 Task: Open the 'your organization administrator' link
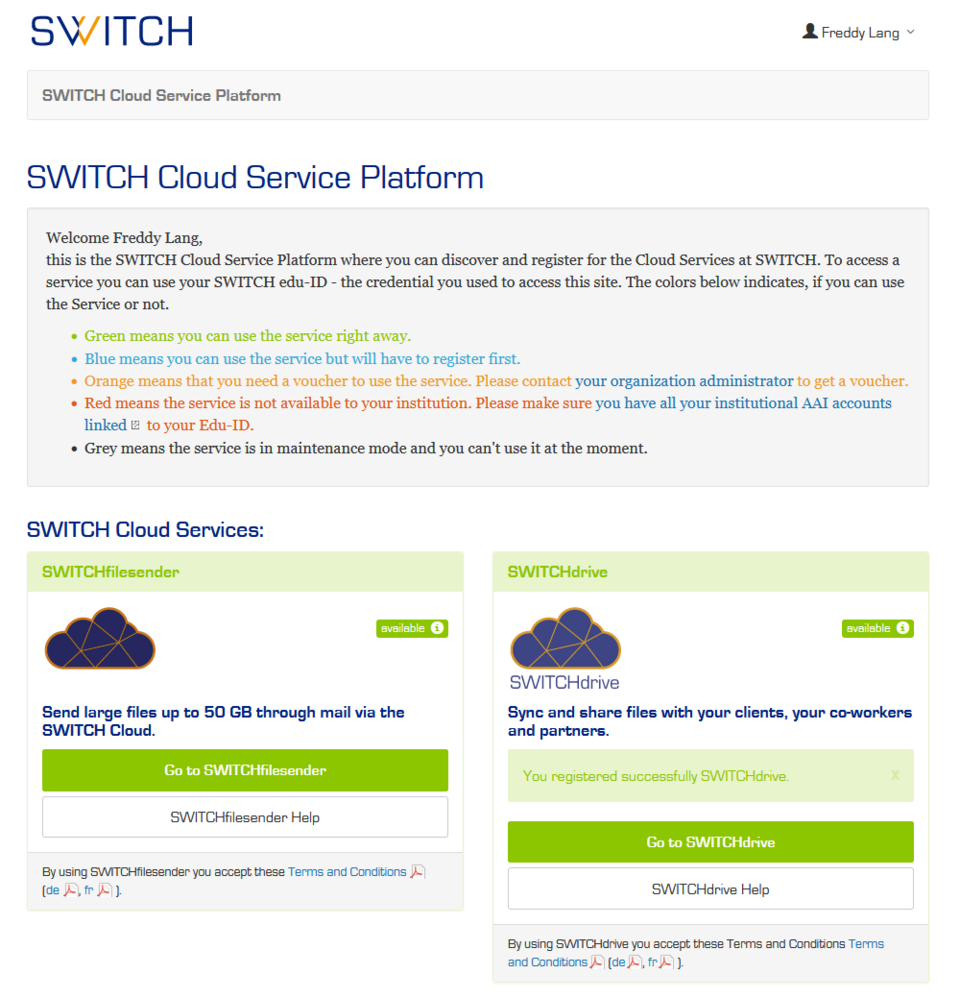684,381
